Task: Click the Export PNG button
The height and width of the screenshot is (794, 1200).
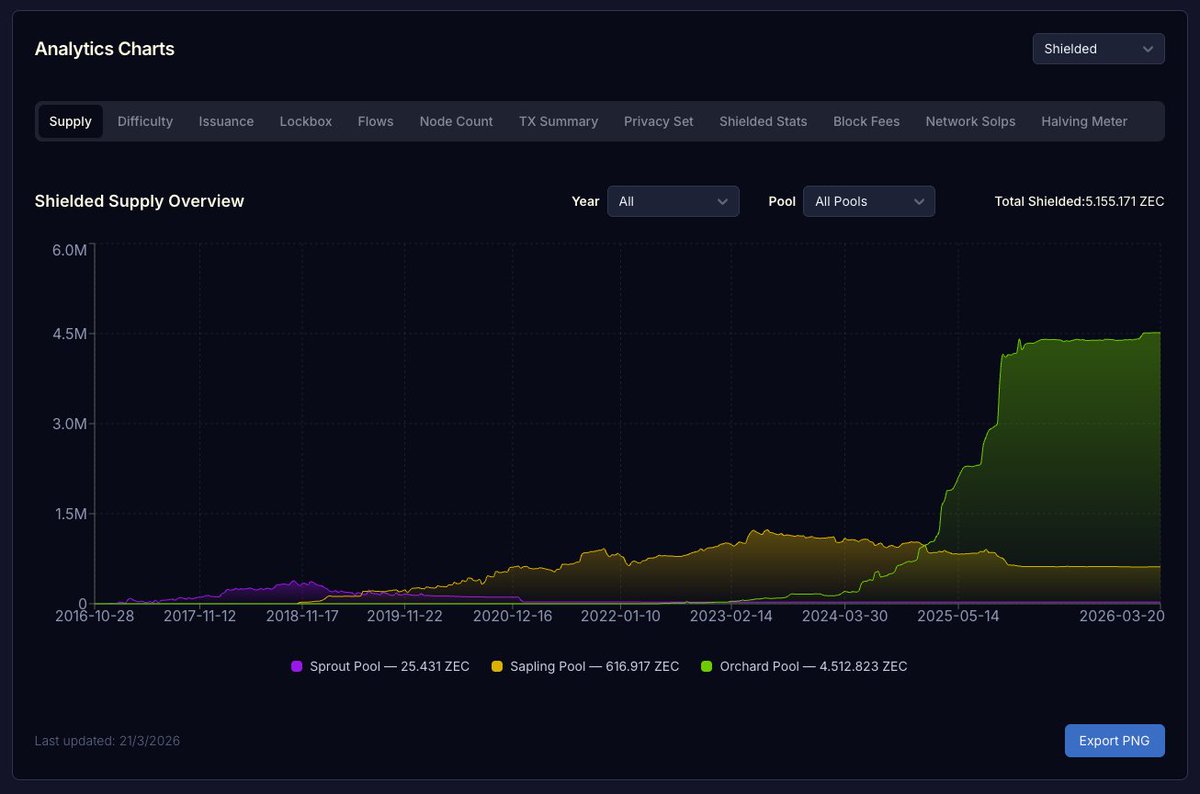Action: 1115,741
